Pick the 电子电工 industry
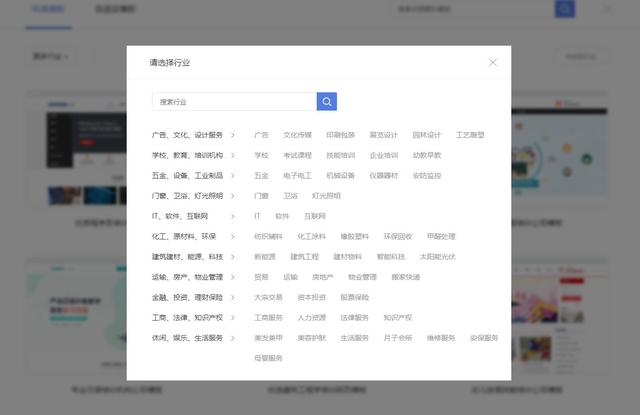The image size is (640, 415). (297, 175)
